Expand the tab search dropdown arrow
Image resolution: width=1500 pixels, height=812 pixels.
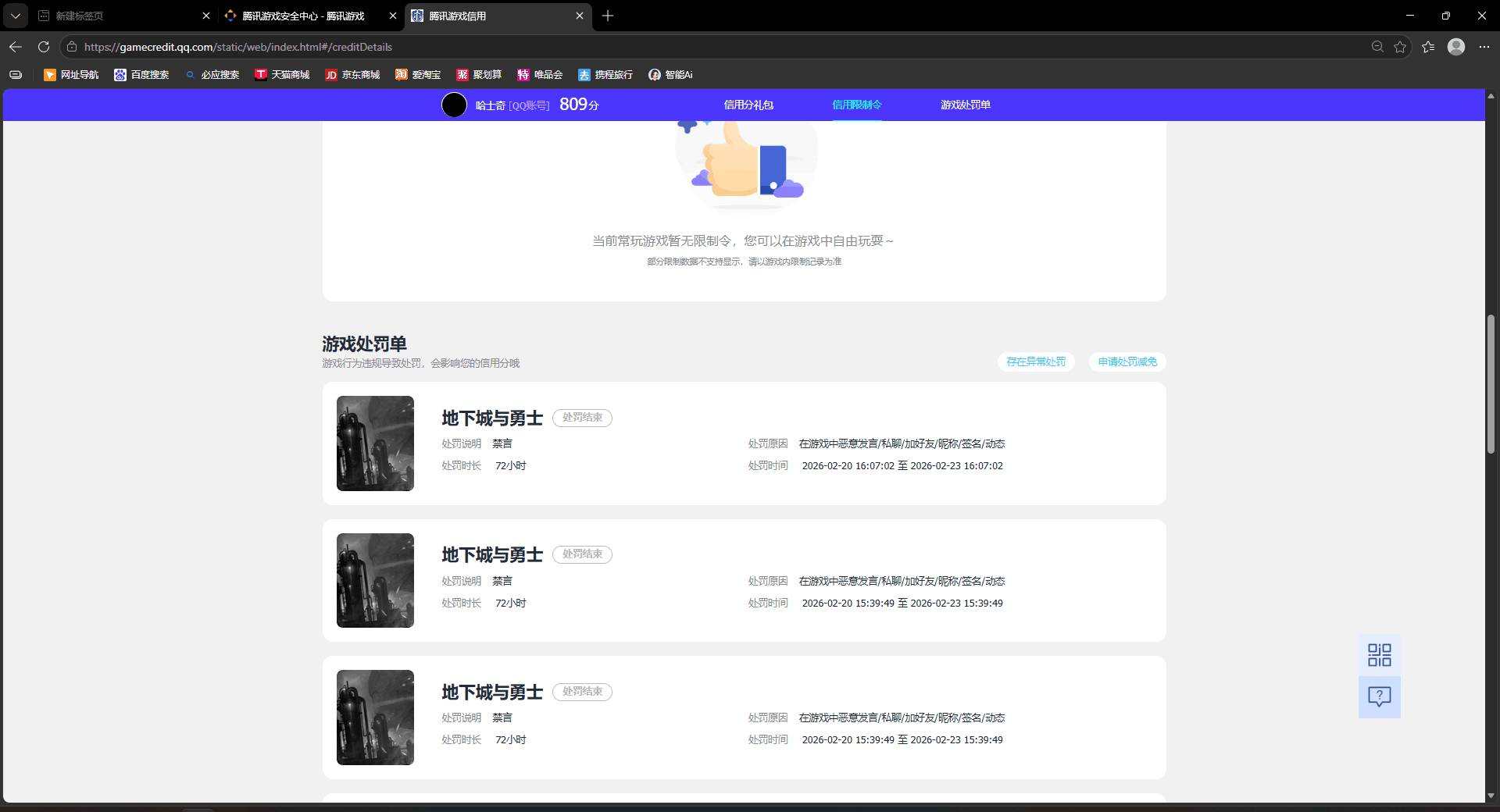[x=15, y=16]
